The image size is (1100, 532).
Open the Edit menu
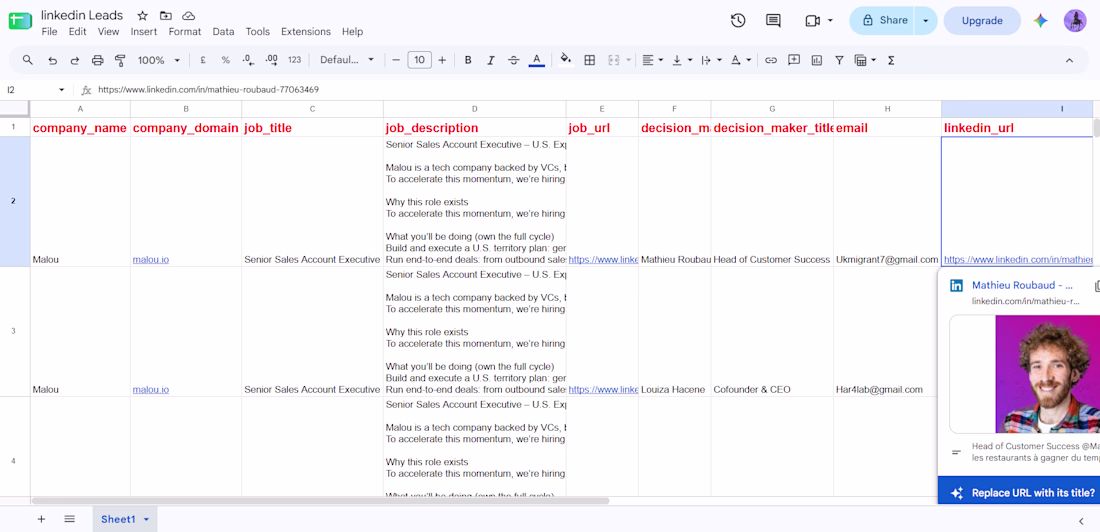click(x=77, y=32)
